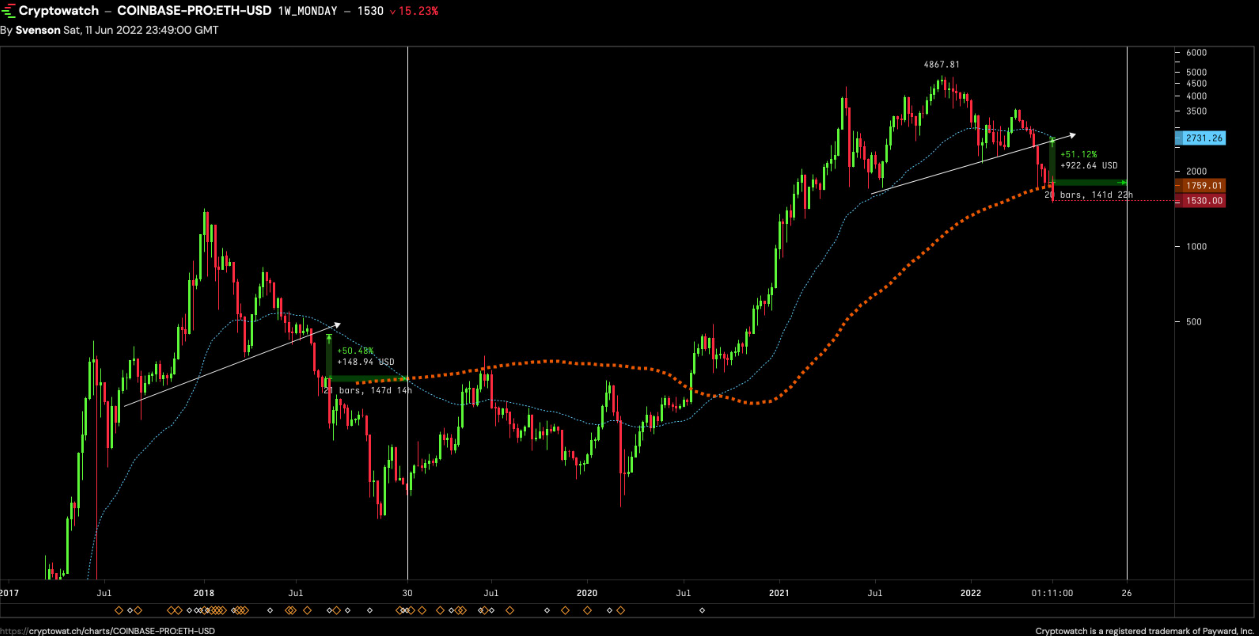Click the 6000 level on price axis
Screen dimensions: 1259x636
(x=1196, y=53)
